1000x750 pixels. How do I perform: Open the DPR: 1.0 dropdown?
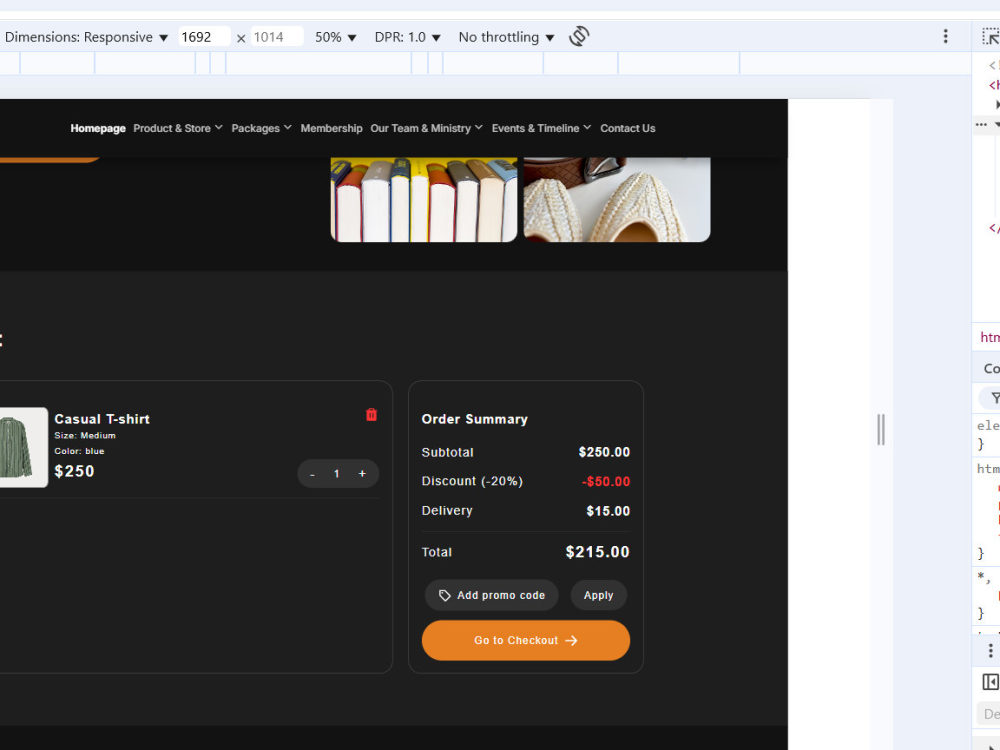pyautogui.click(x=408, y=37)
